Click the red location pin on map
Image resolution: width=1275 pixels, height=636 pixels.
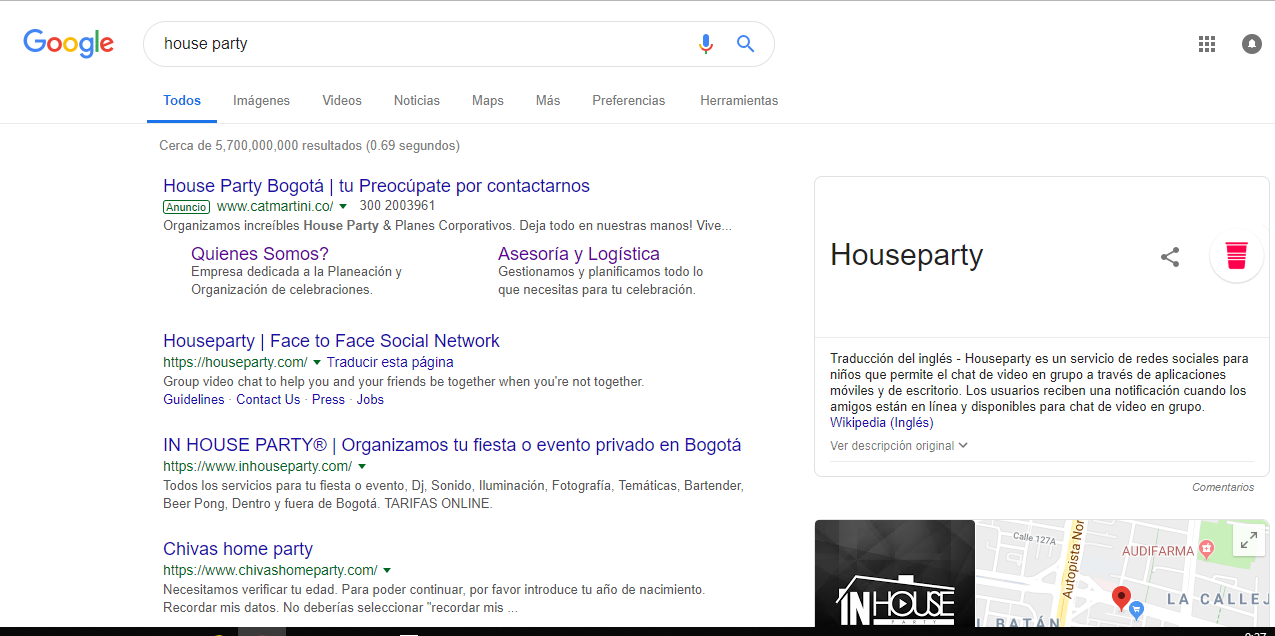[x=1121, y=597]
